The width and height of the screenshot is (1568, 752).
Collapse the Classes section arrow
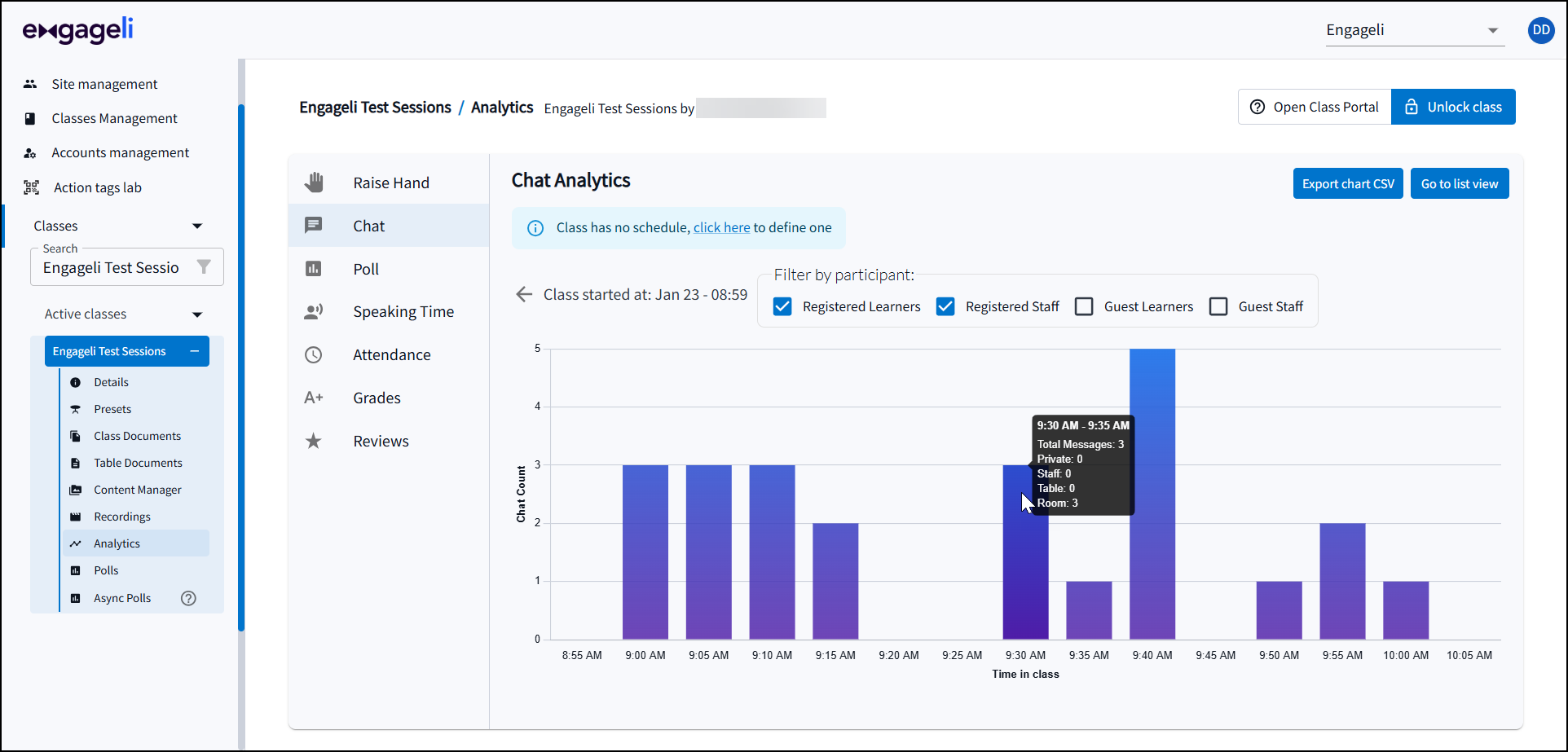pyautogui.click(x=197, y=226)
